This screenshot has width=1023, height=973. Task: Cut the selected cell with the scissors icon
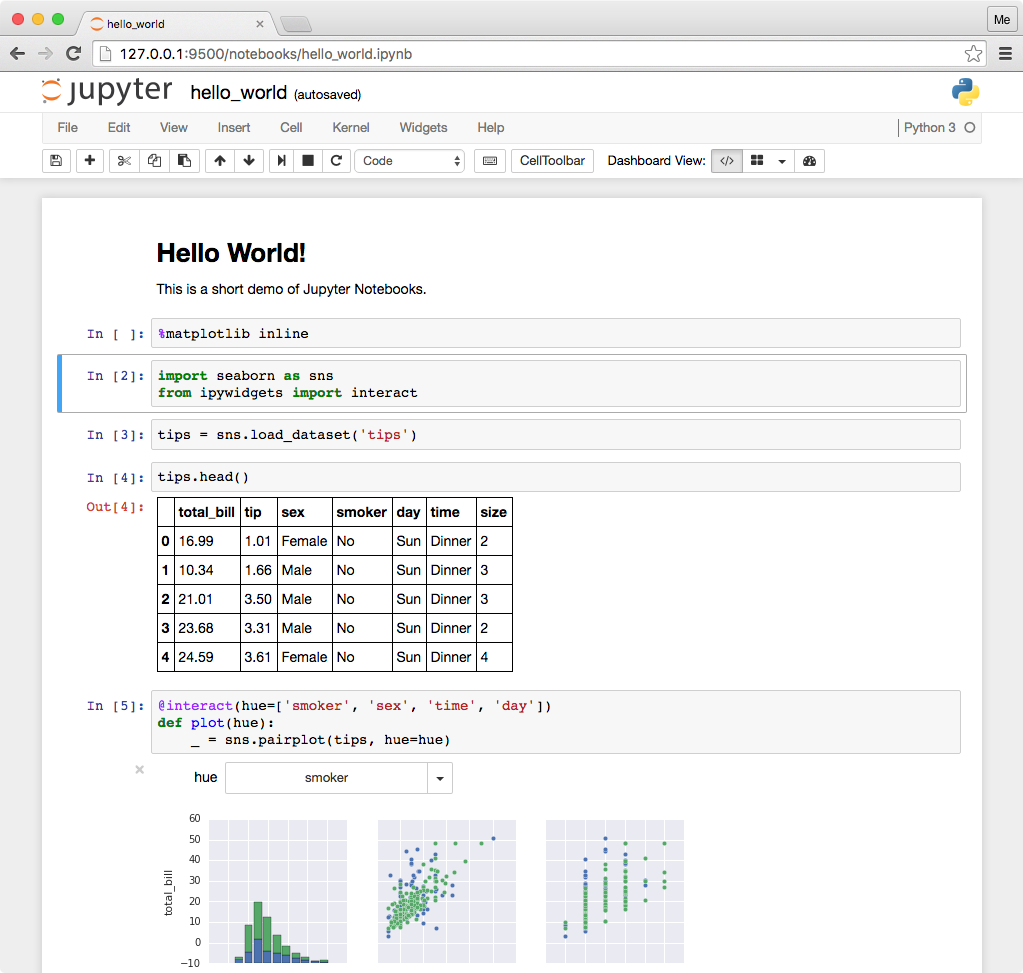pyautogui.click(x=124, y=161)
